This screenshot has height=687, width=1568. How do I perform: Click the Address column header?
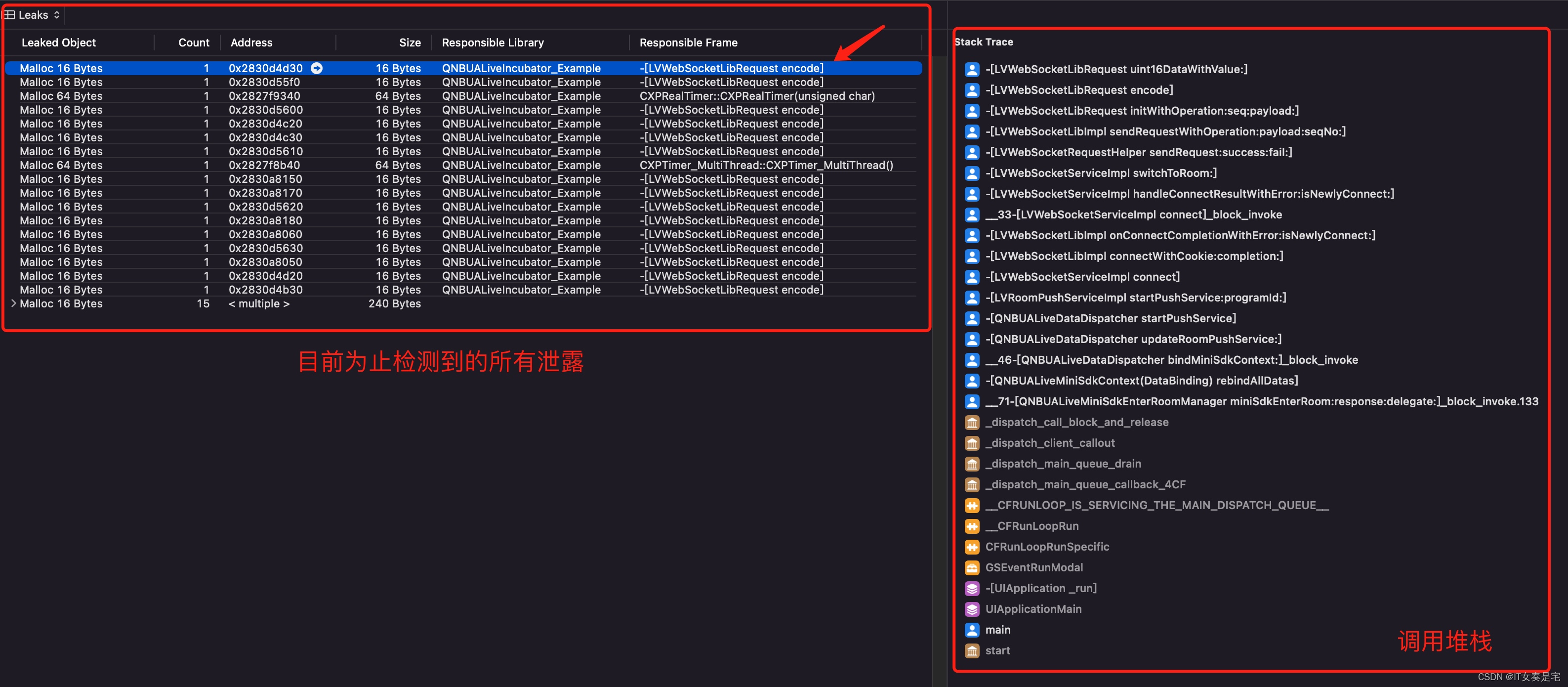click(251, 43)
